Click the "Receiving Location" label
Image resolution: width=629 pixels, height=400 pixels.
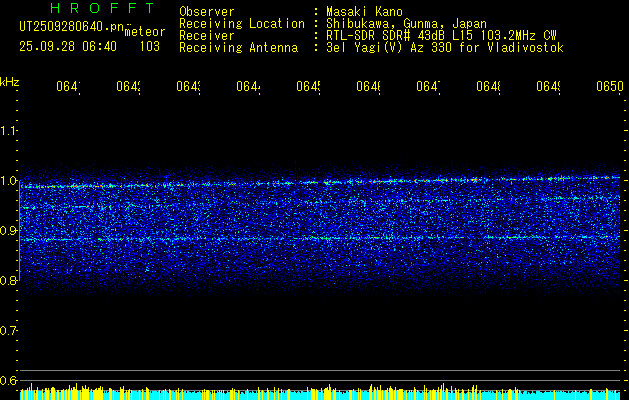[x=242, y=24]
